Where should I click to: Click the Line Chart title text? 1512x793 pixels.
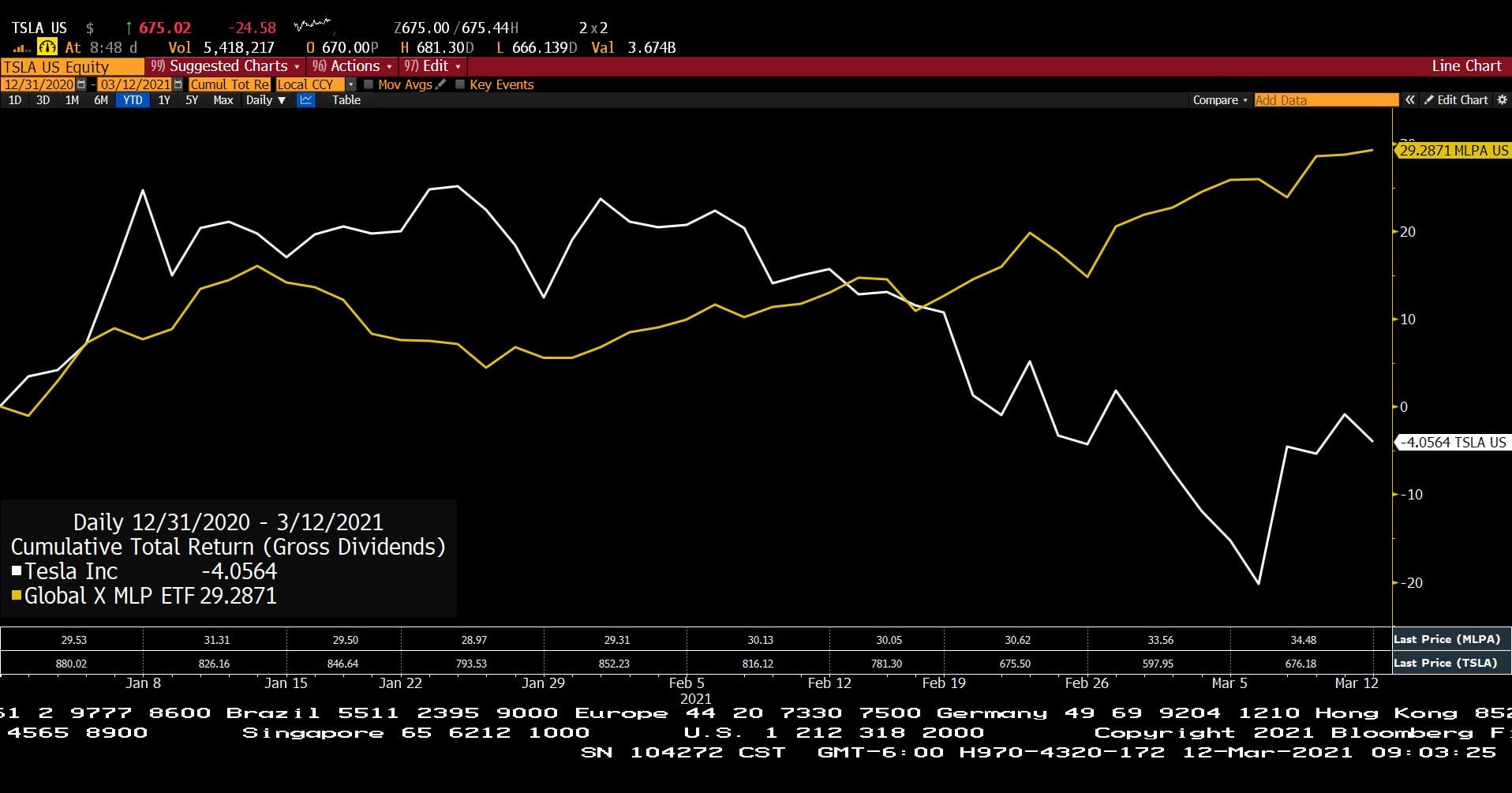click(1466, 66)
